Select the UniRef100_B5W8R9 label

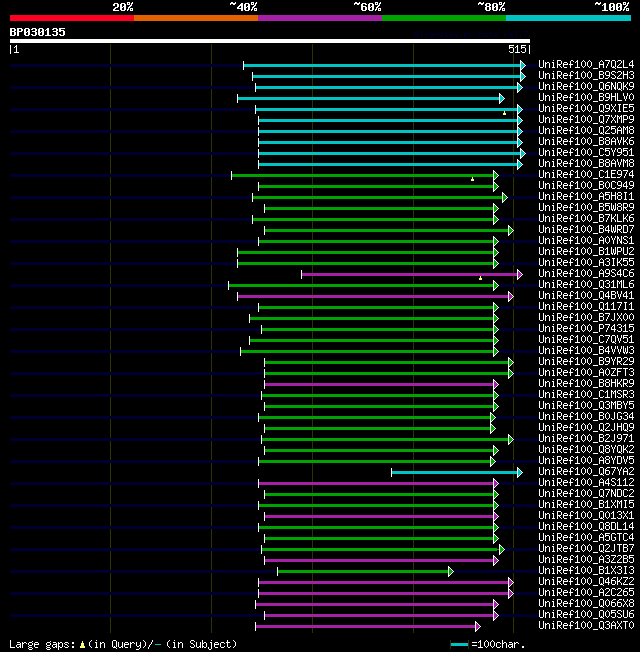click(586, 207)
